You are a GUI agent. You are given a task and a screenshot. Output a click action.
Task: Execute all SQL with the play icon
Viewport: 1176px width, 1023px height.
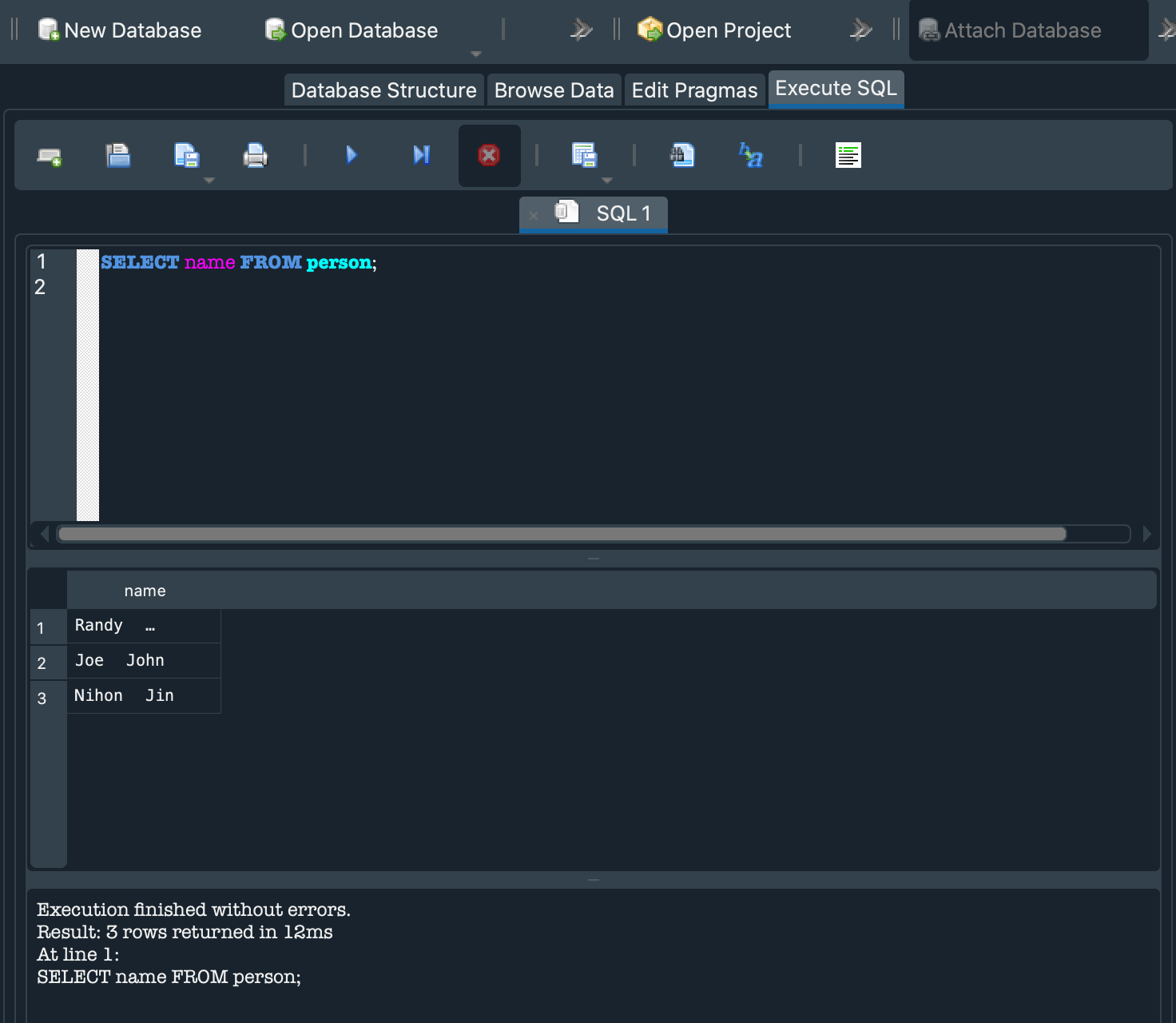pos(352,155)
